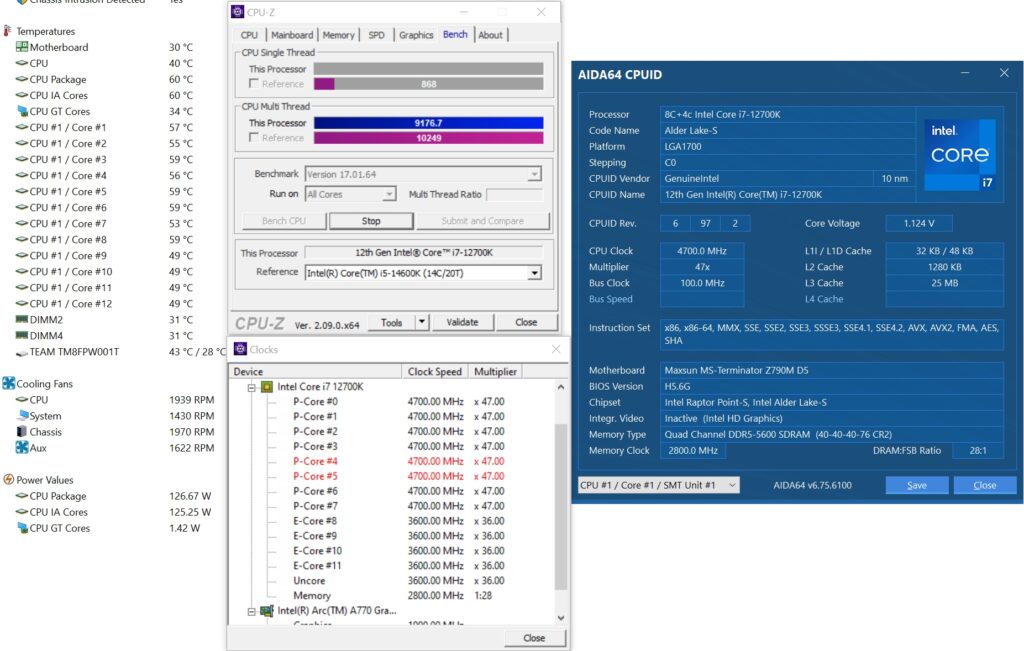The image size is (1024, 651).
Task: Click the CPU IA Cores power icon
Action: (22, 512)
